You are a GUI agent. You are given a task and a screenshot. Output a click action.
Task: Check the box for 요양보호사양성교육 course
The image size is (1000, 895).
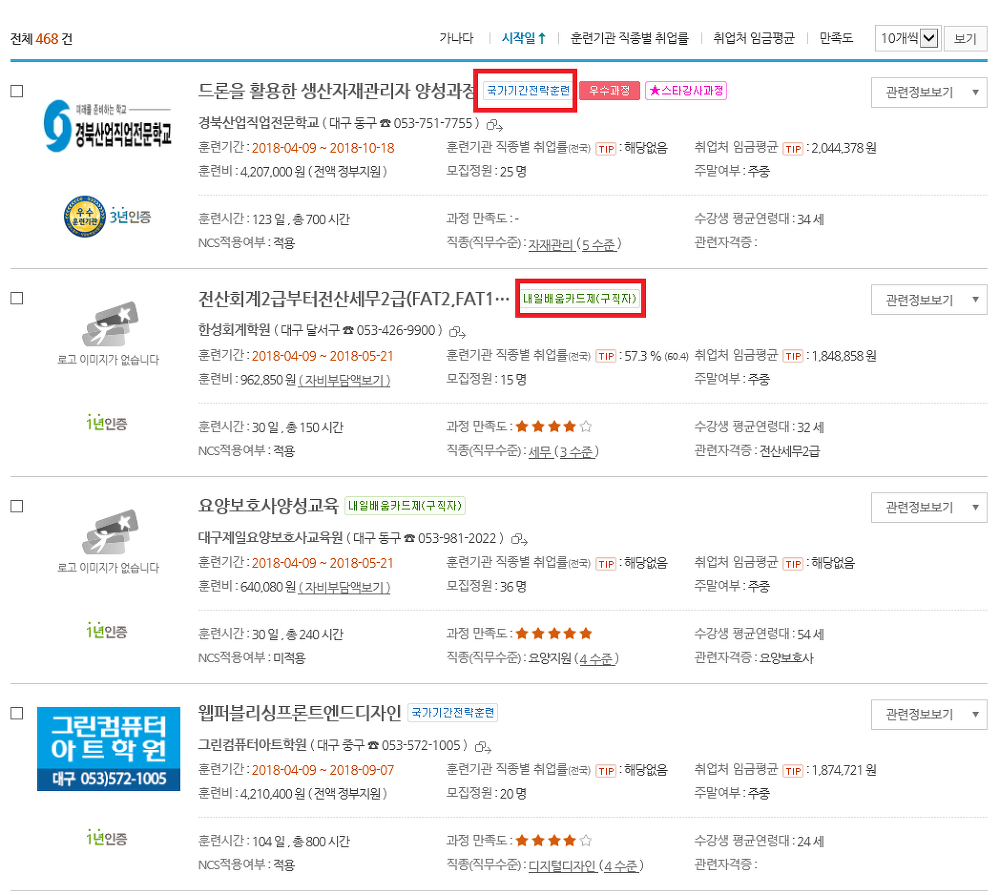pyautogui.click(x=17, y=507)
